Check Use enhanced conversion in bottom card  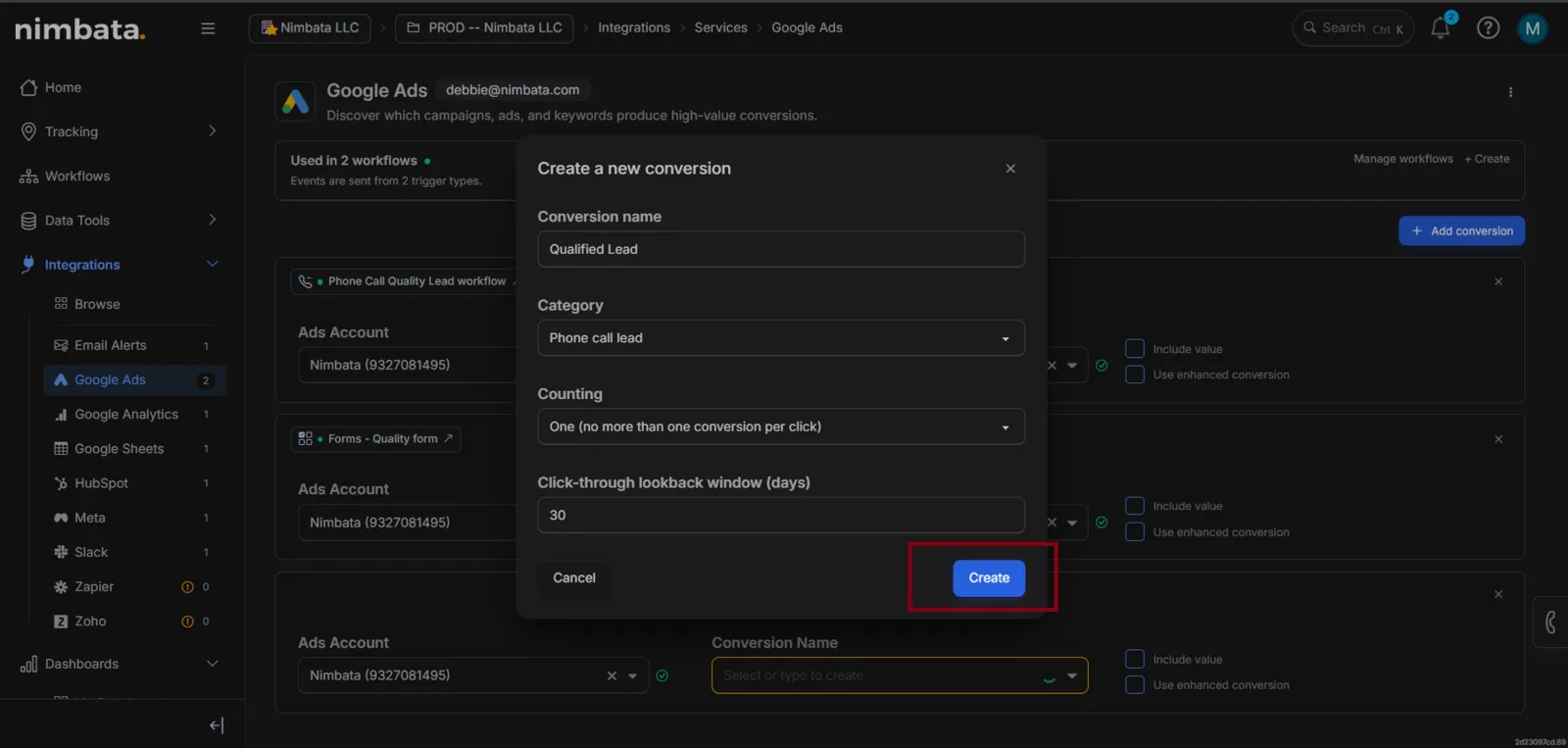1135,685
